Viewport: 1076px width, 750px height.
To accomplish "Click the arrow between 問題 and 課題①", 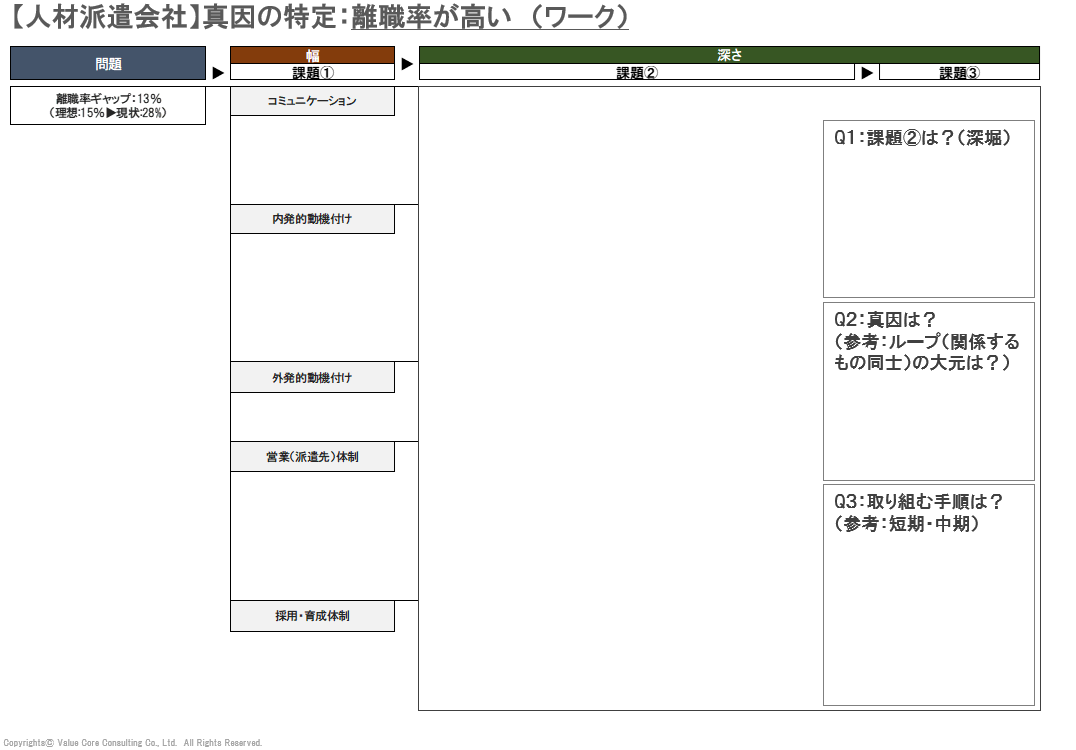I will point(218,73).
